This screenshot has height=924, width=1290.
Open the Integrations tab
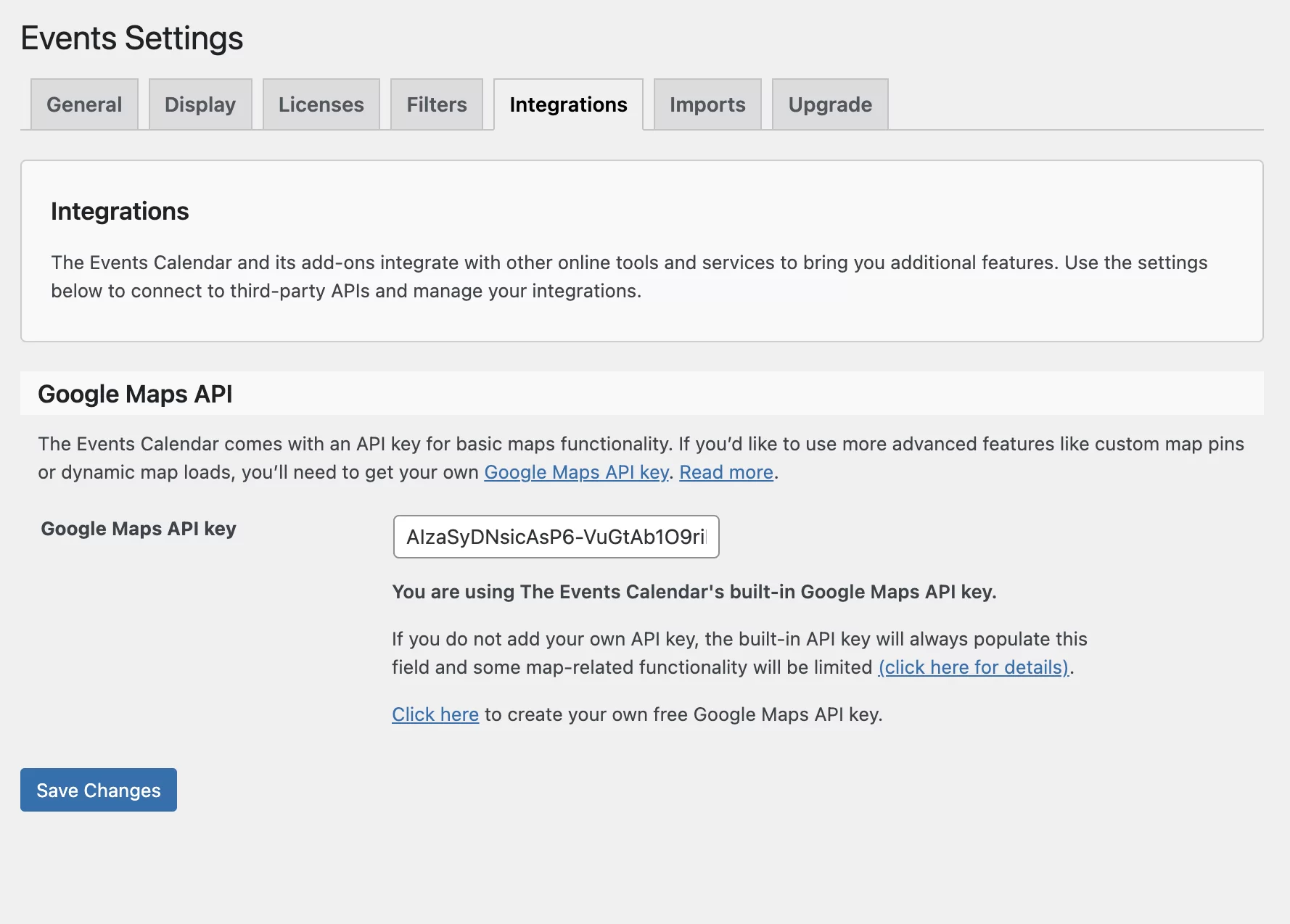coord(568,104)
